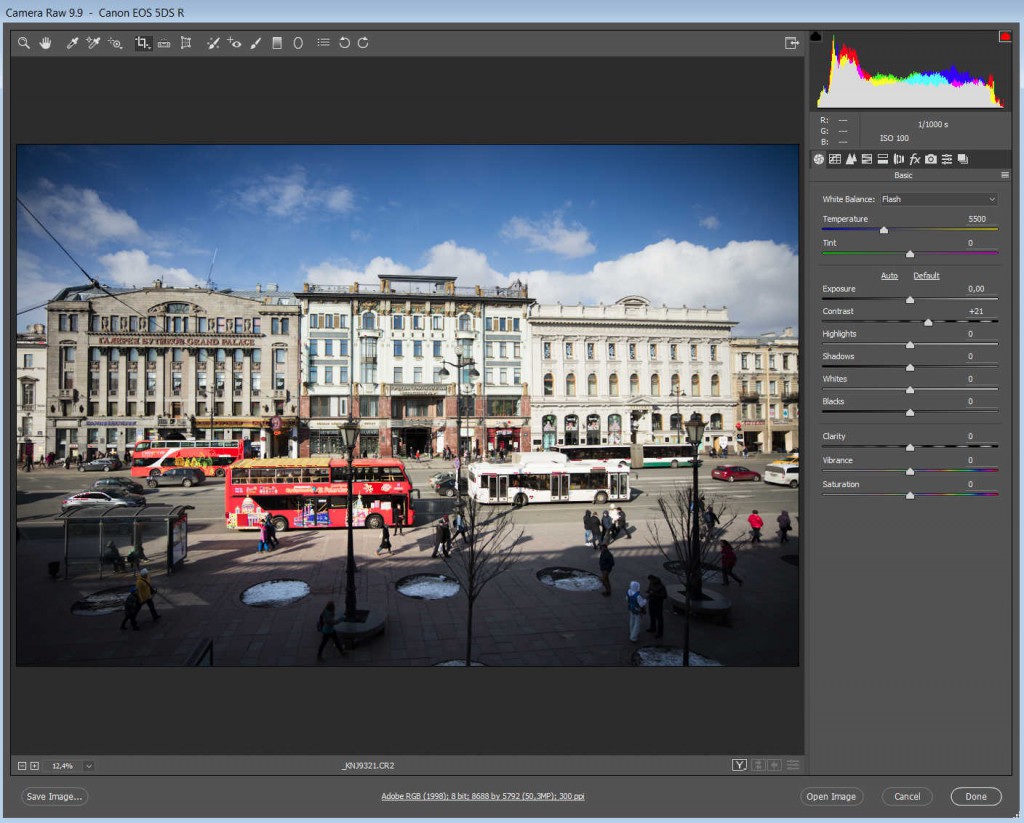Select the Zoom tool
Screen dimensions: 1024x823
[24, 43]
